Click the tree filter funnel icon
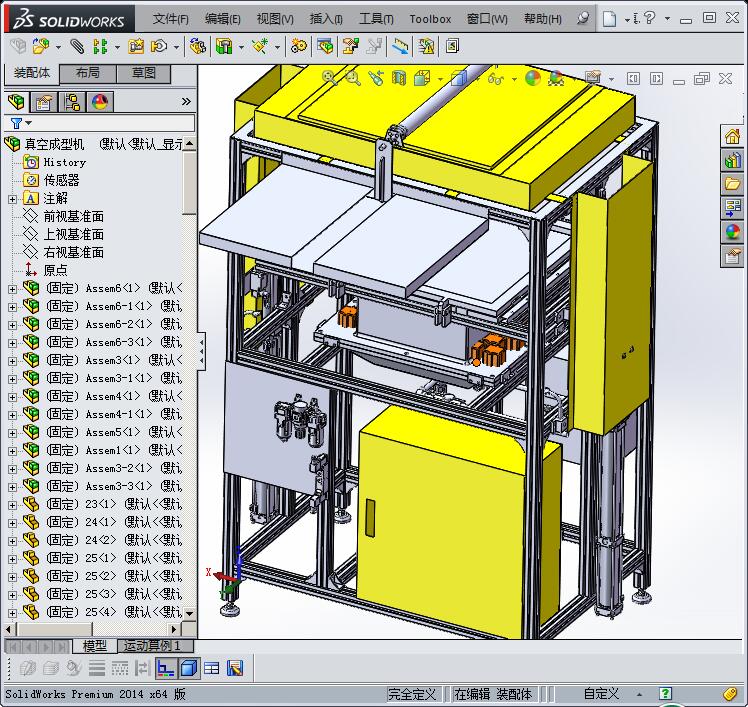This screenshot has height=707, width=748. [x=15, y=123]
